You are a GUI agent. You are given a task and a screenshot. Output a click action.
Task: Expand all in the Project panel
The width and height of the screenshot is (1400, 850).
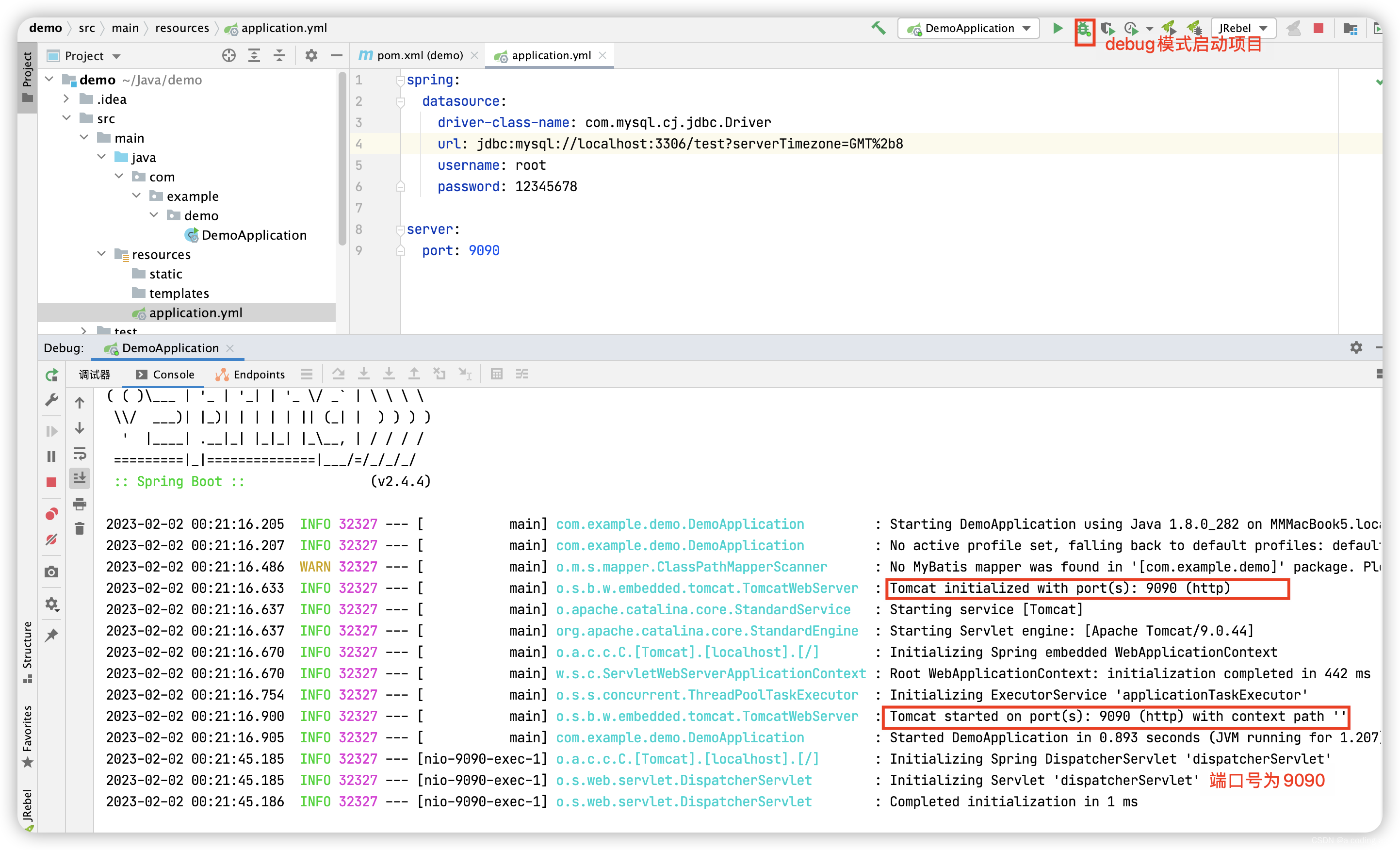pyautogui.click(x=254, y=56)
